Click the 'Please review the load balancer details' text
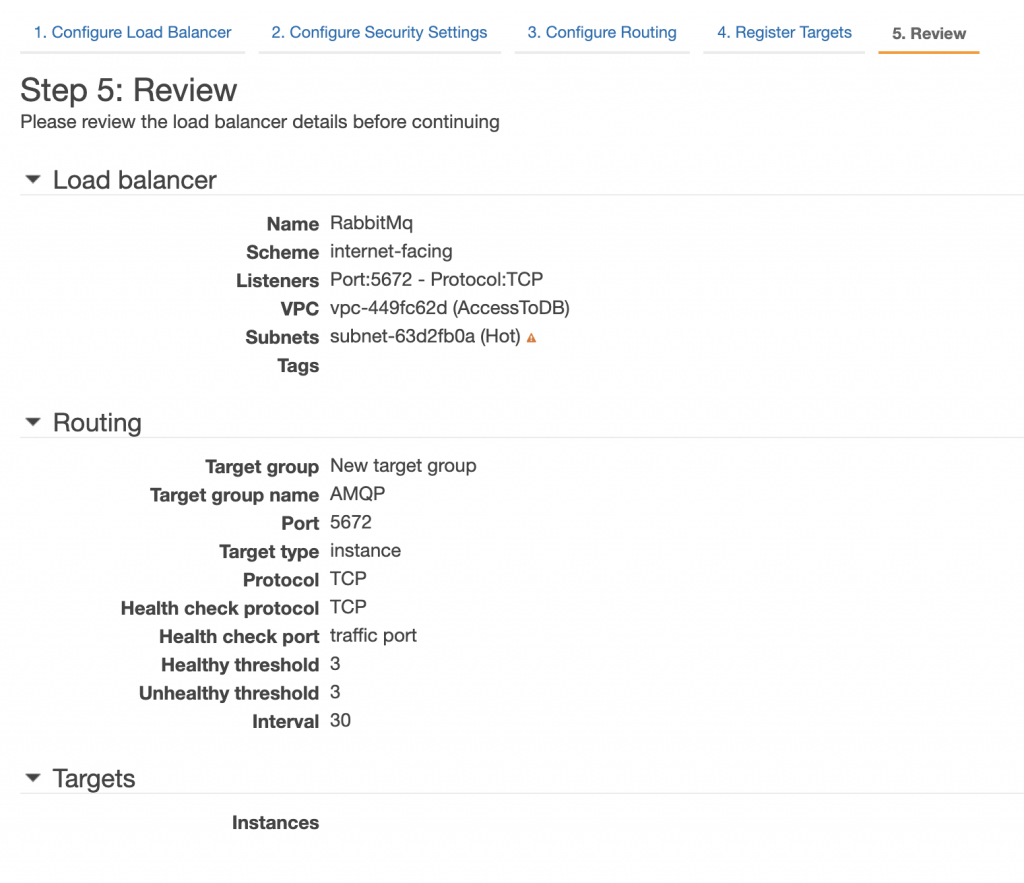 pyautogui.click(x=260, y=122)
